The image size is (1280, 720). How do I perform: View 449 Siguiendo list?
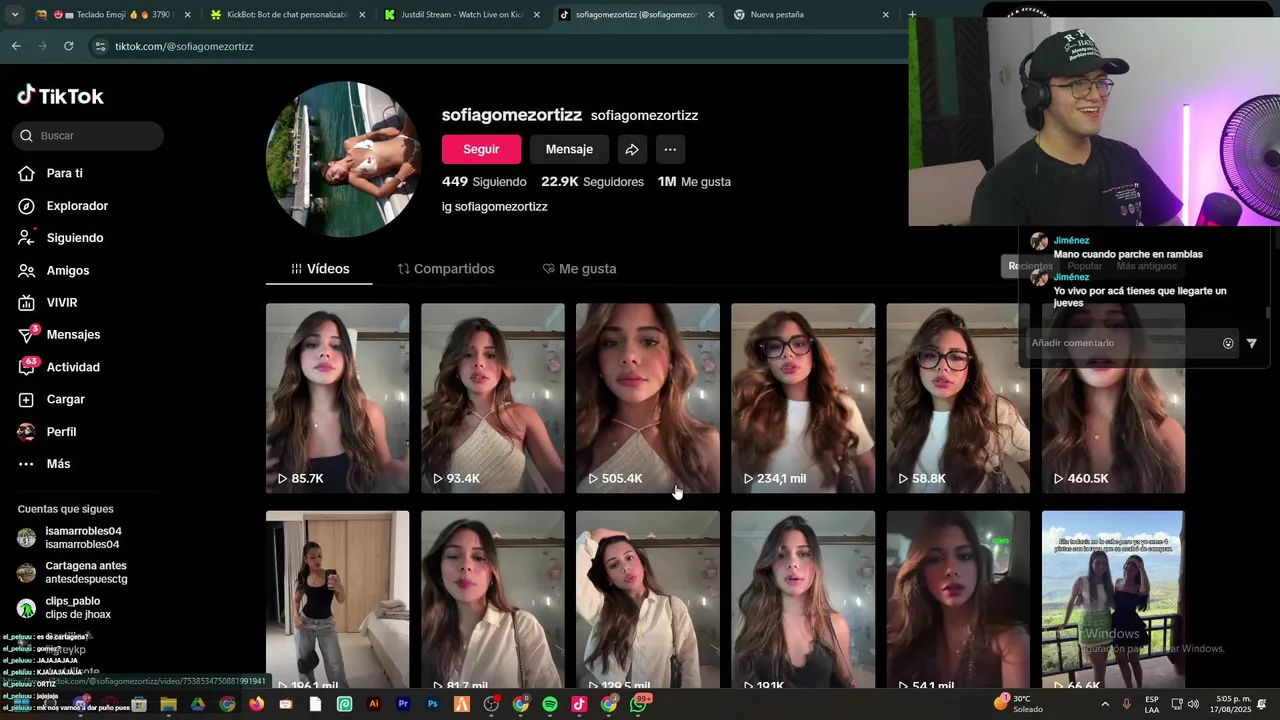484,182
